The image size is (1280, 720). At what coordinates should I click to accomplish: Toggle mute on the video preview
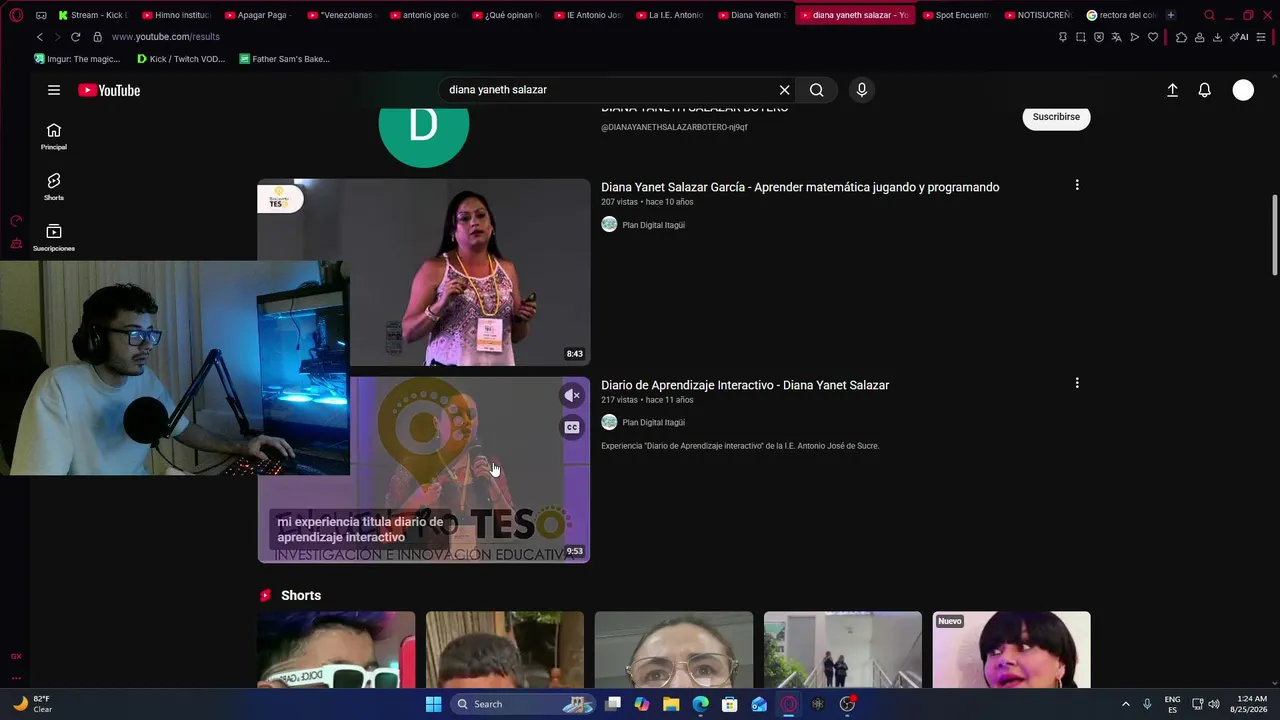point(572,396)
